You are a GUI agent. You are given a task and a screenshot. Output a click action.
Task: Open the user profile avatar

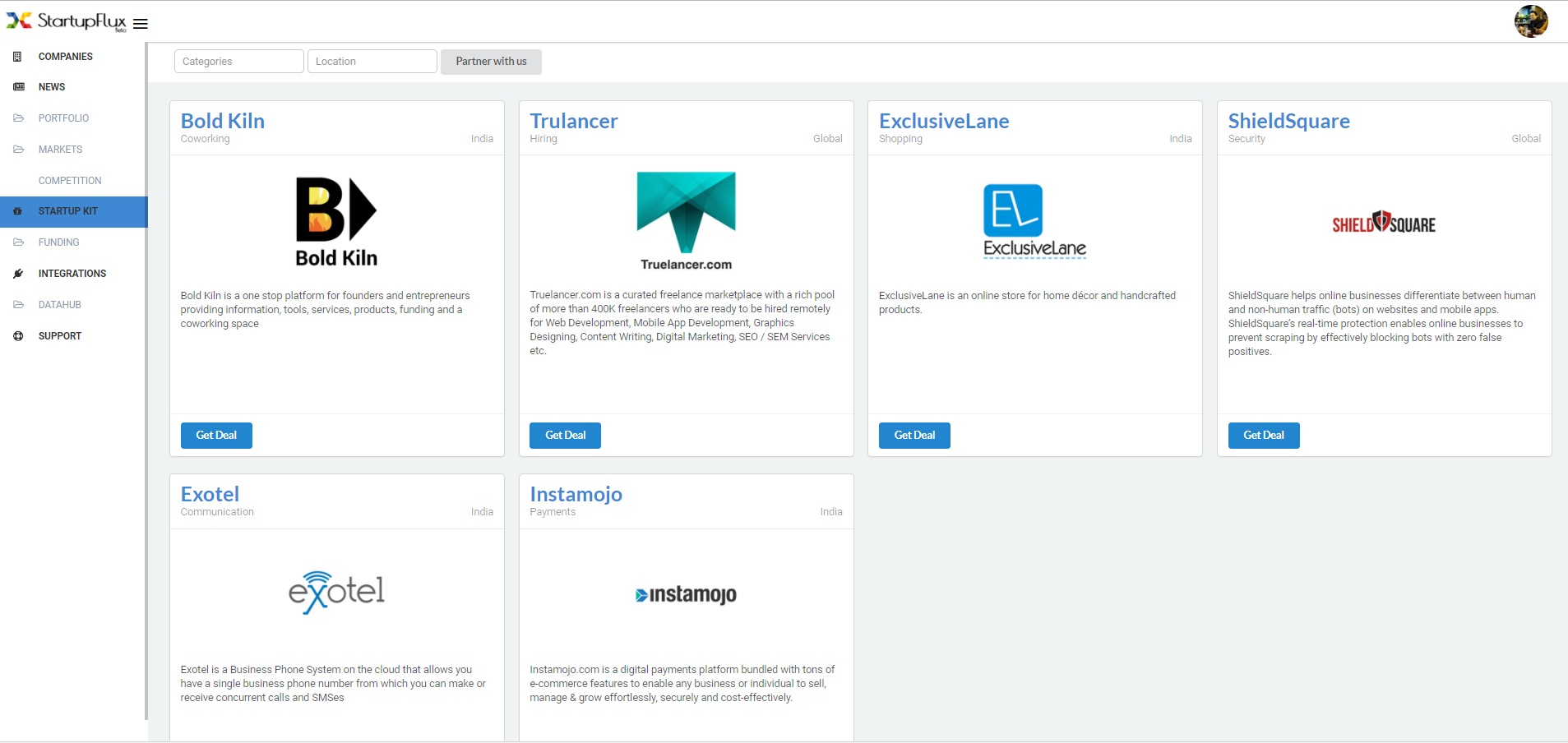(1531, 21)
